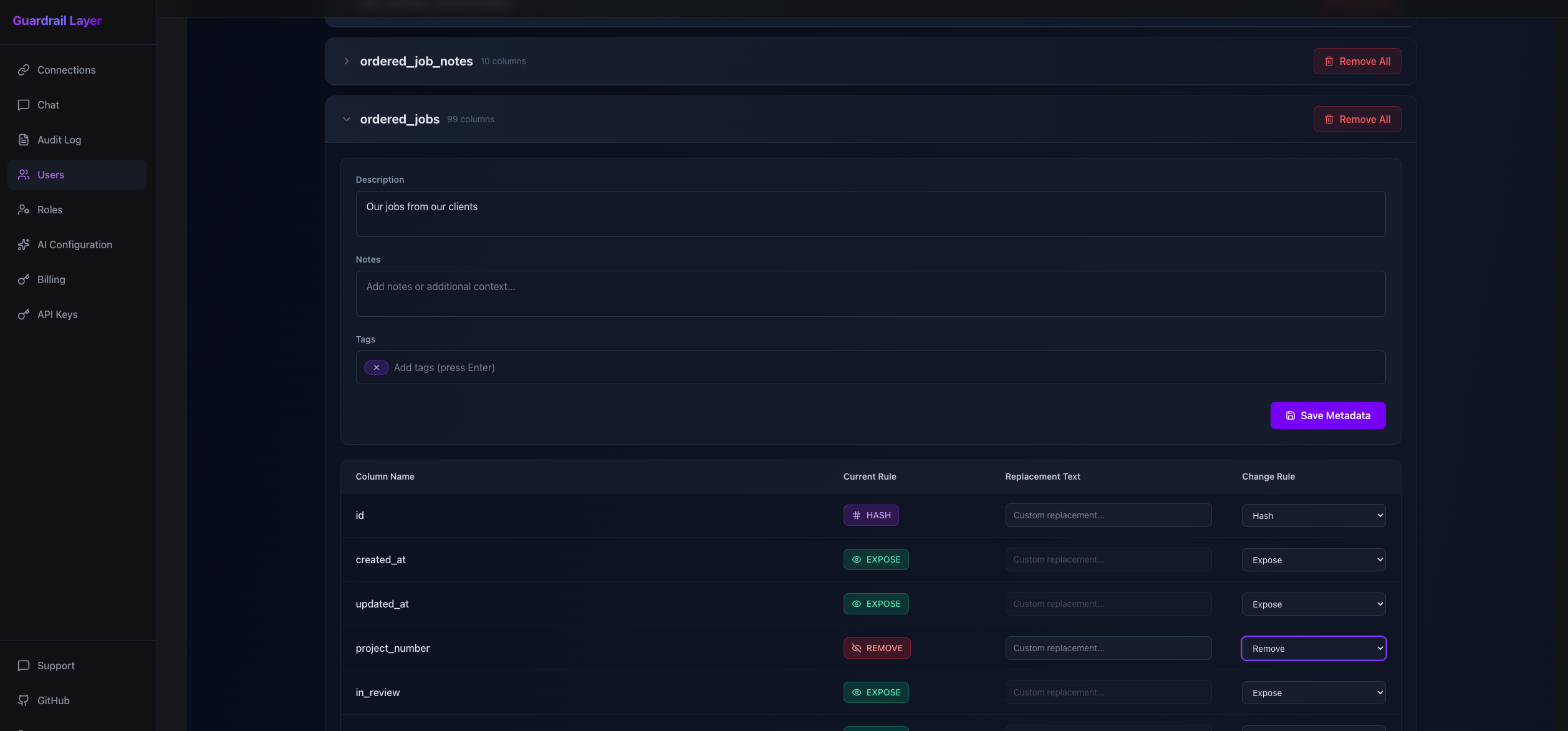Click replacement text field for project_number
Screen dimensions: 1568x731
1108,648
